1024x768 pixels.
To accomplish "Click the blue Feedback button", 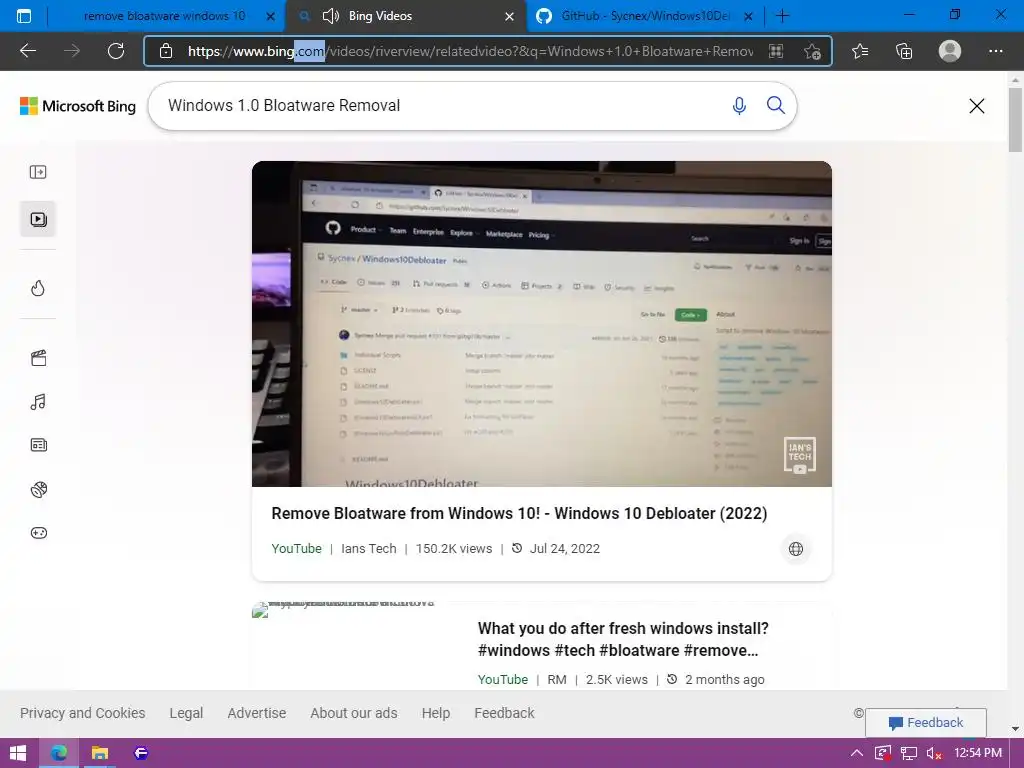I will (x=925, y=722).
